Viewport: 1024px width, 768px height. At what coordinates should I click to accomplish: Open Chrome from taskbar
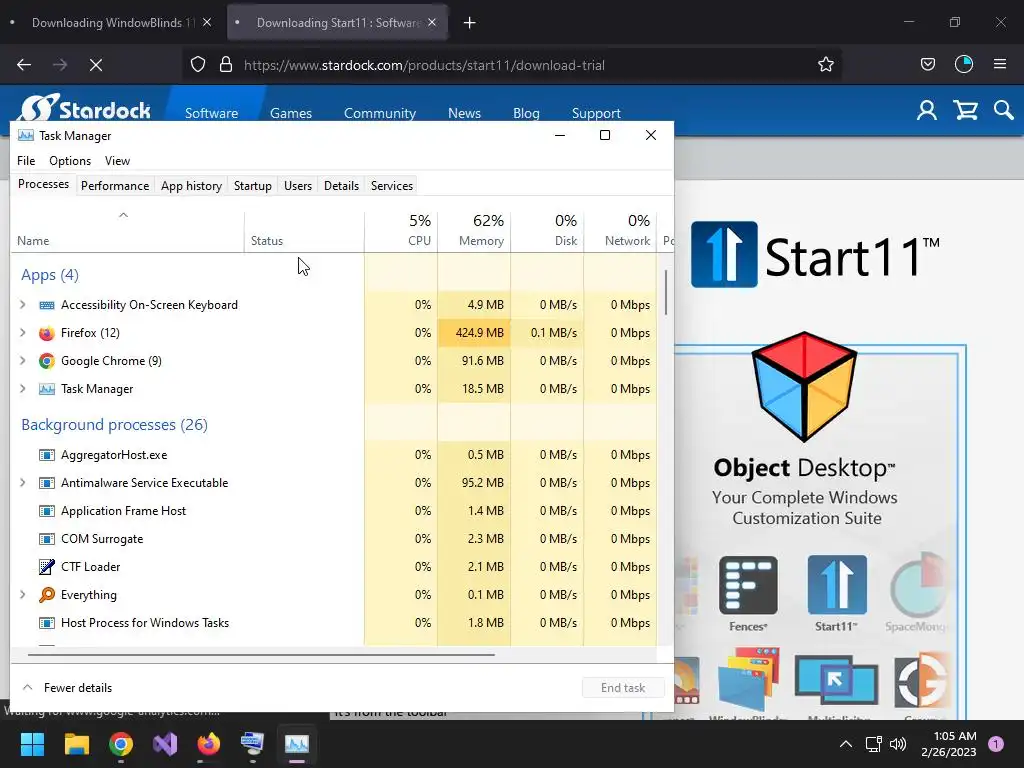click(x=121, y=744)
